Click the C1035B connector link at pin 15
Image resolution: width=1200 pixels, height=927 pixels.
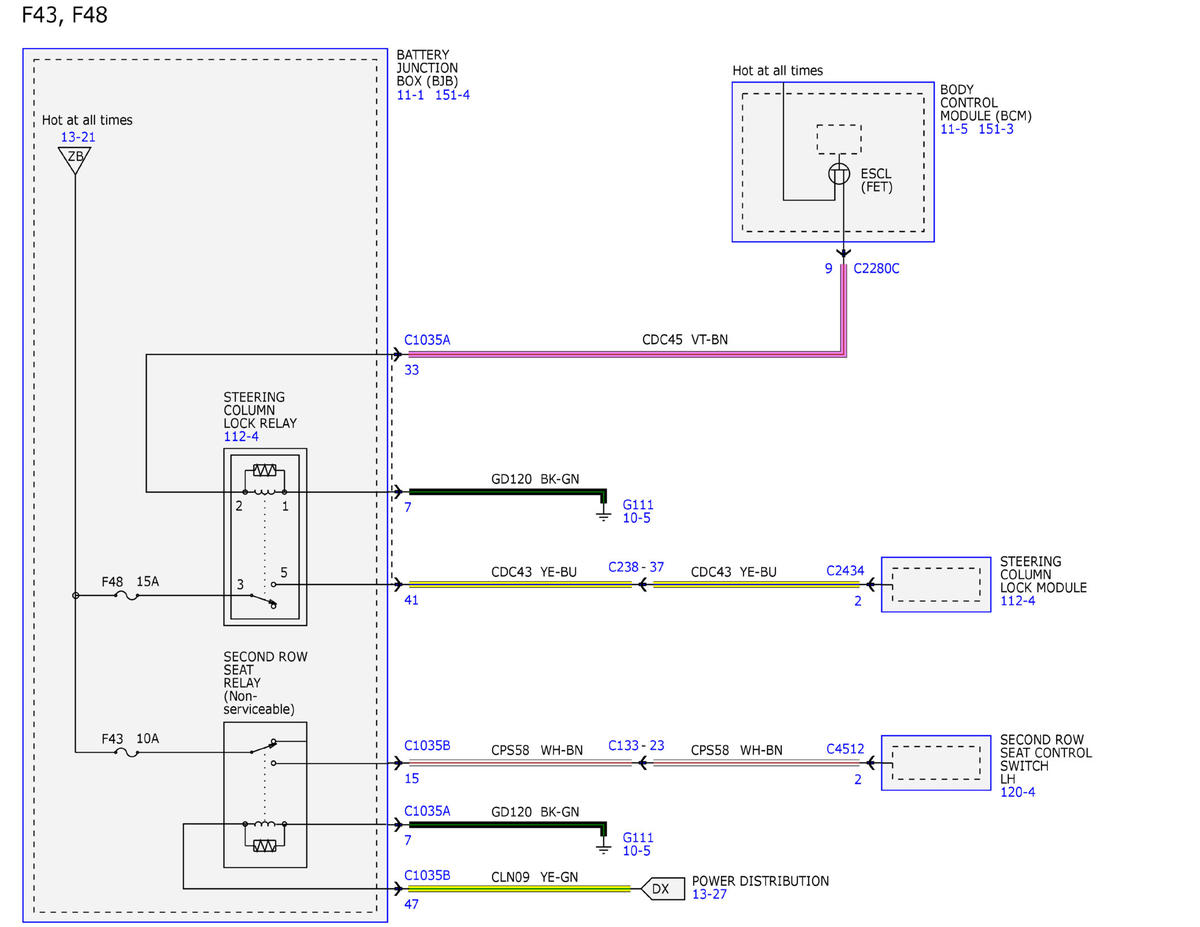tap(428, 745)
